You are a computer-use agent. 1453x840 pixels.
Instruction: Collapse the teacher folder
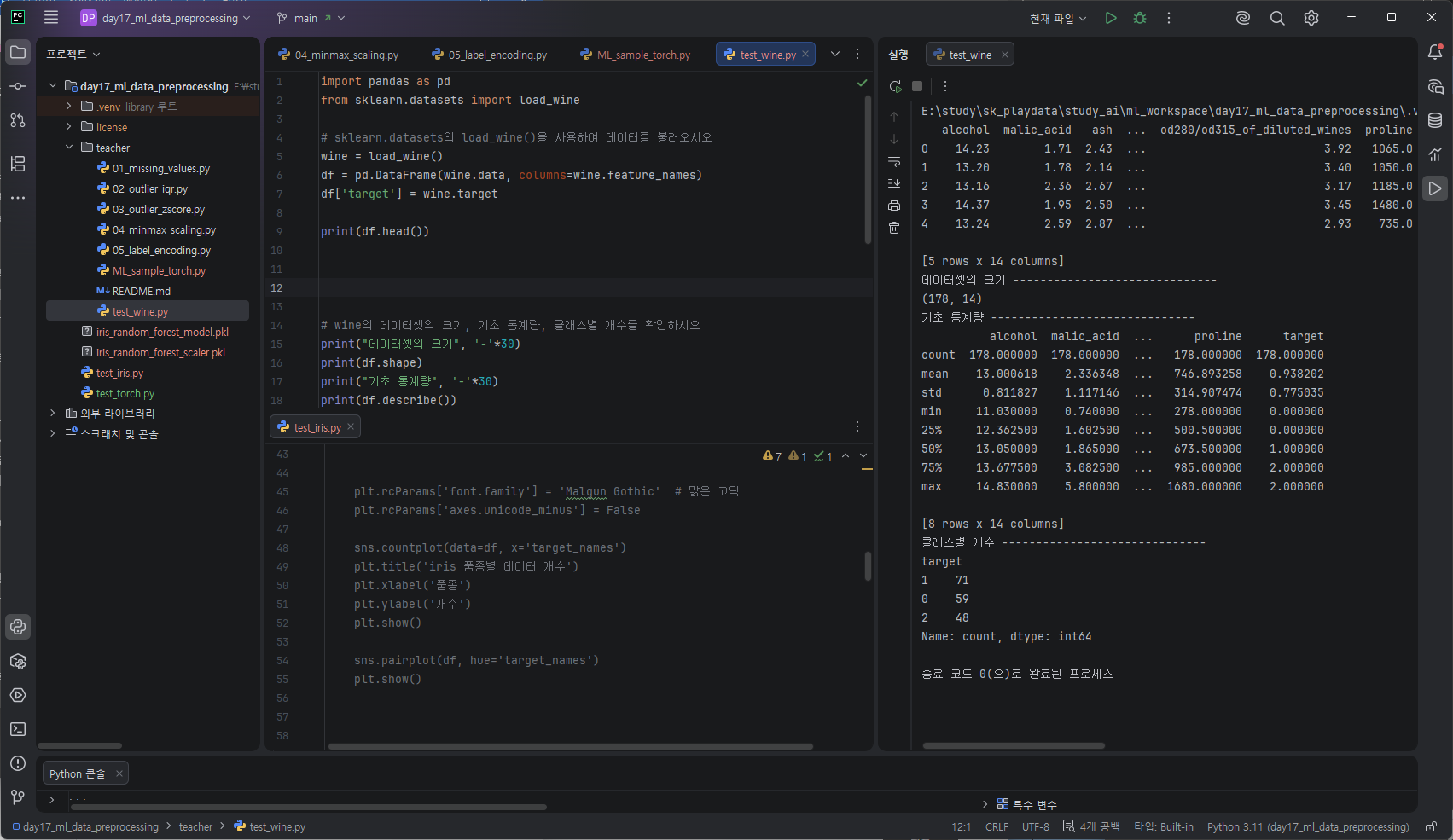(x=69, y=148)
